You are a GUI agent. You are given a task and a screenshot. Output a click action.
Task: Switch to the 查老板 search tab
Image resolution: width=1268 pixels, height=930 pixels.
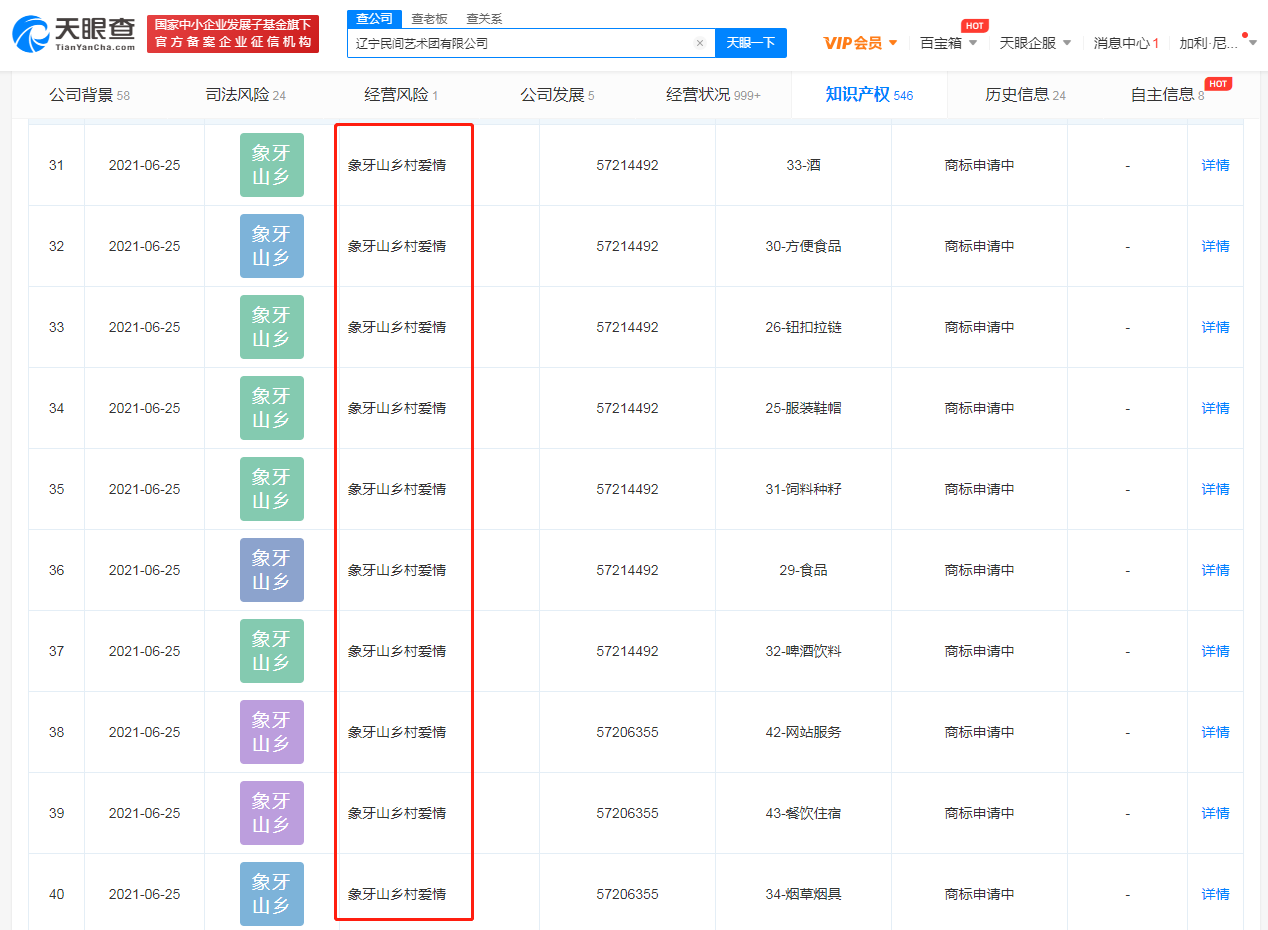[429, 19]
